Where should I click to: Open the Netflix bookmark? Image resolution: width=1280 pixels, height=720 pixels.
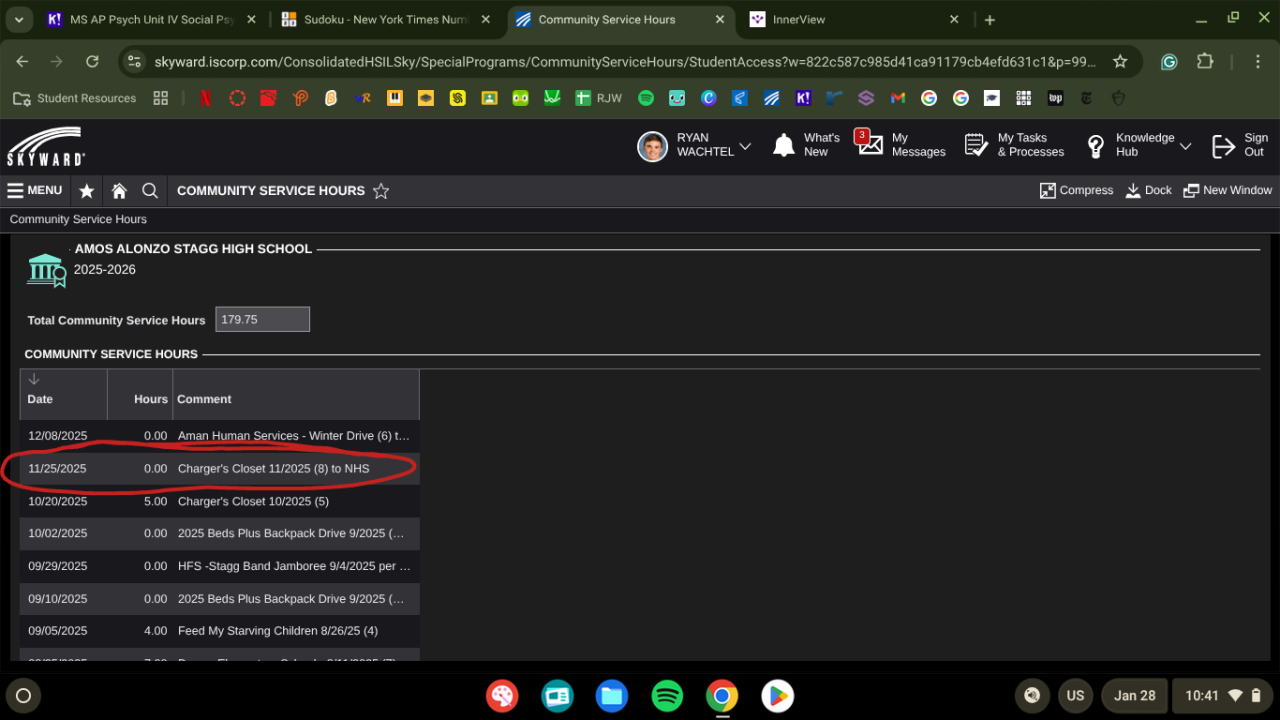tap(205, 98)
